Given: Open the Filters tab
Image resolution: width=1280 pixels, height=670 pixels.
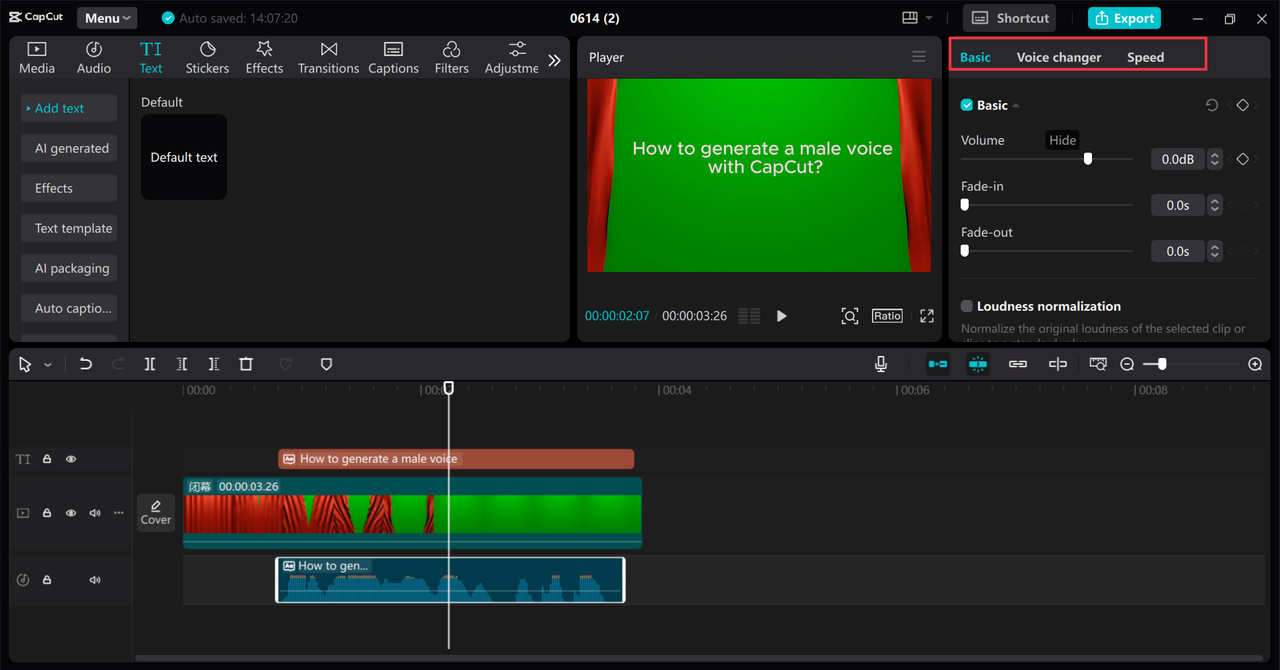Looking at the screenshot, I should tap(451, 58).
